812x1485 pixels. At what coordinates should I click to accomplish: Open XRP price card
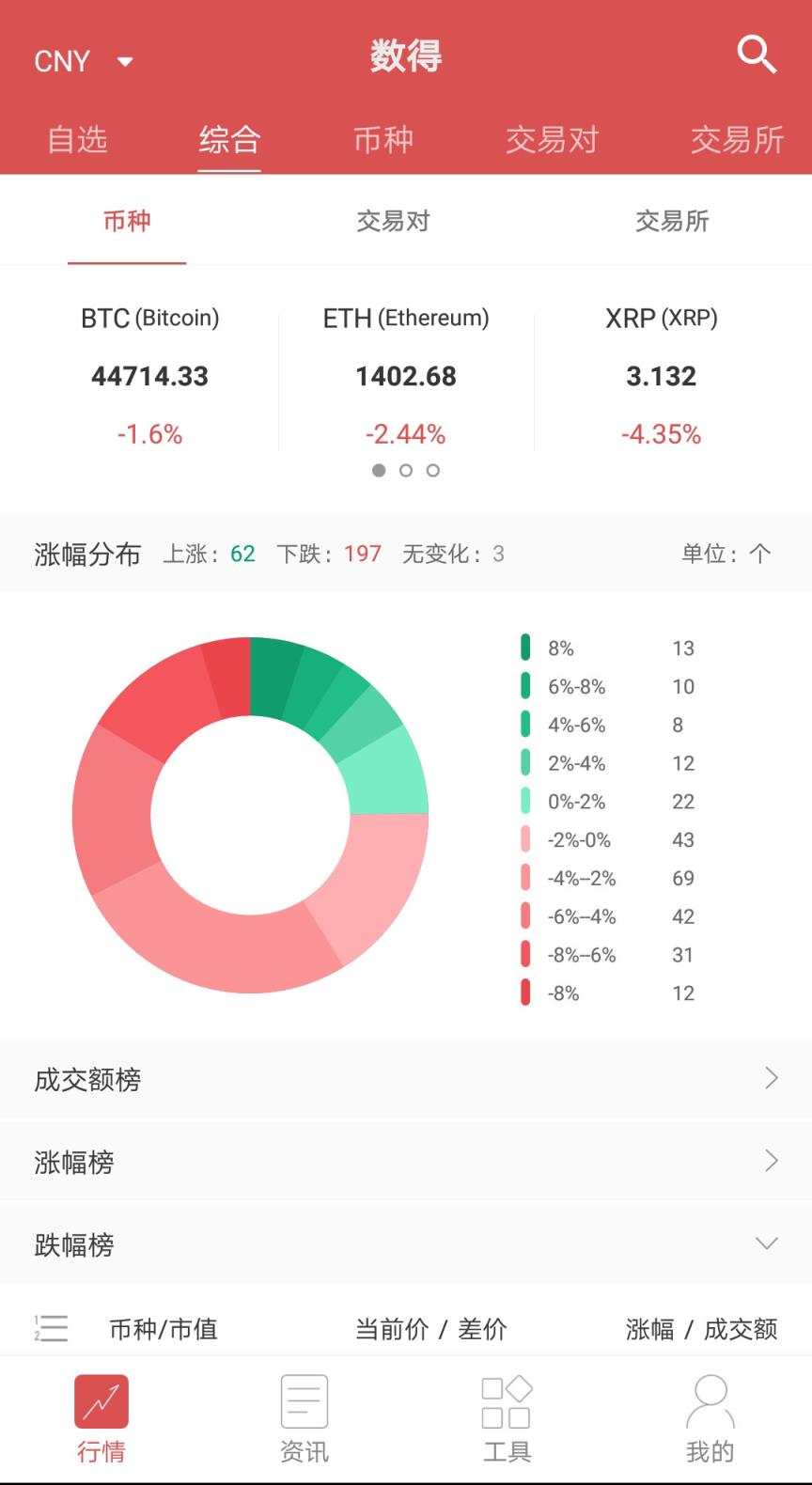pyautogui.click(x=662, y=376)
